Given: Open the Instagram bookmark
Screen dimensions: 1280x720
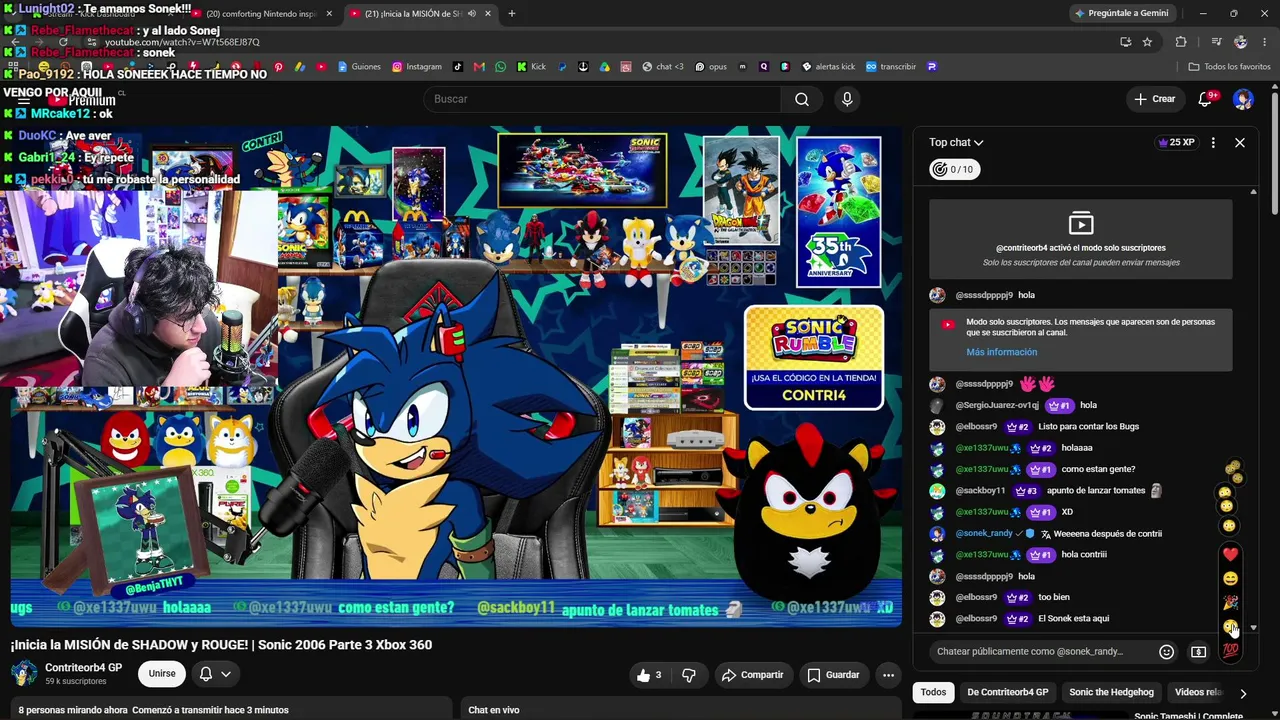Looking at the screenshot, I should coord(417,67).
